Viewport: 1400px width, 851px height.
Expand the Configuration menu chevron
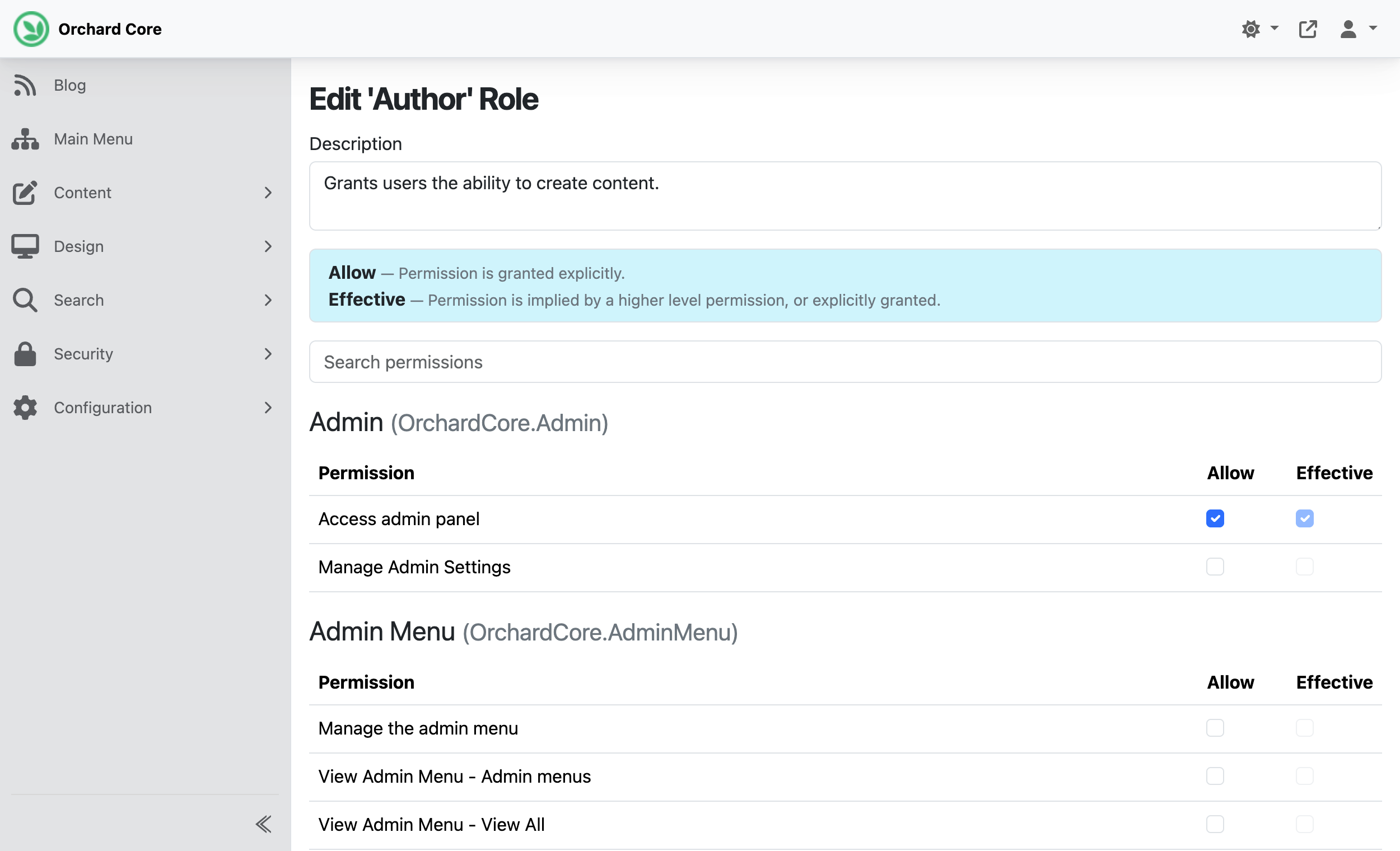(268, 408)
